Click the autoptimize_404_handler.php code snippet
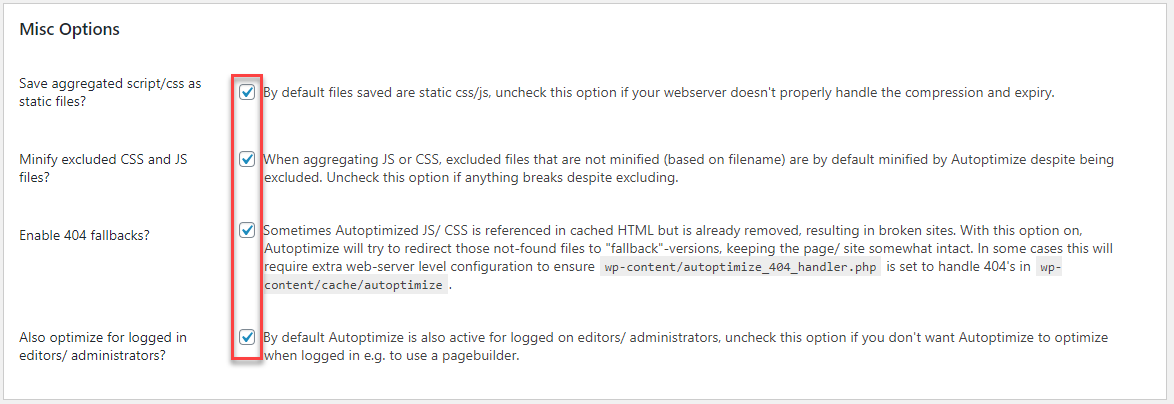This screenshot has height=404, width=1174. (x=740, y=268)
